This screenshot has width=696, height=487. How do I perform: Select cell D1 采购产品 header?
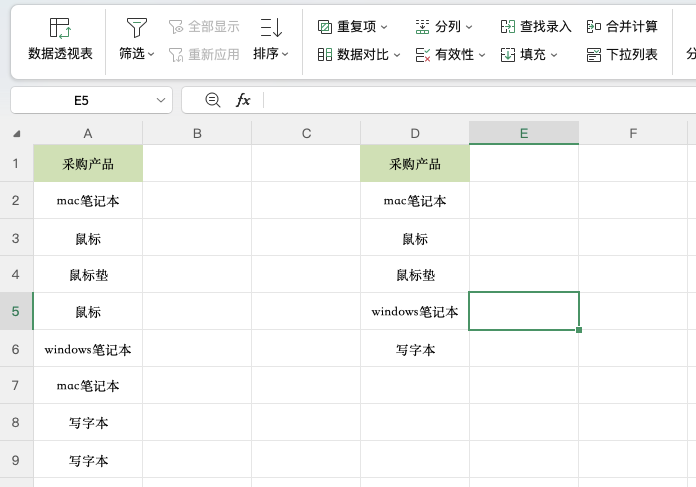[415, 163]
